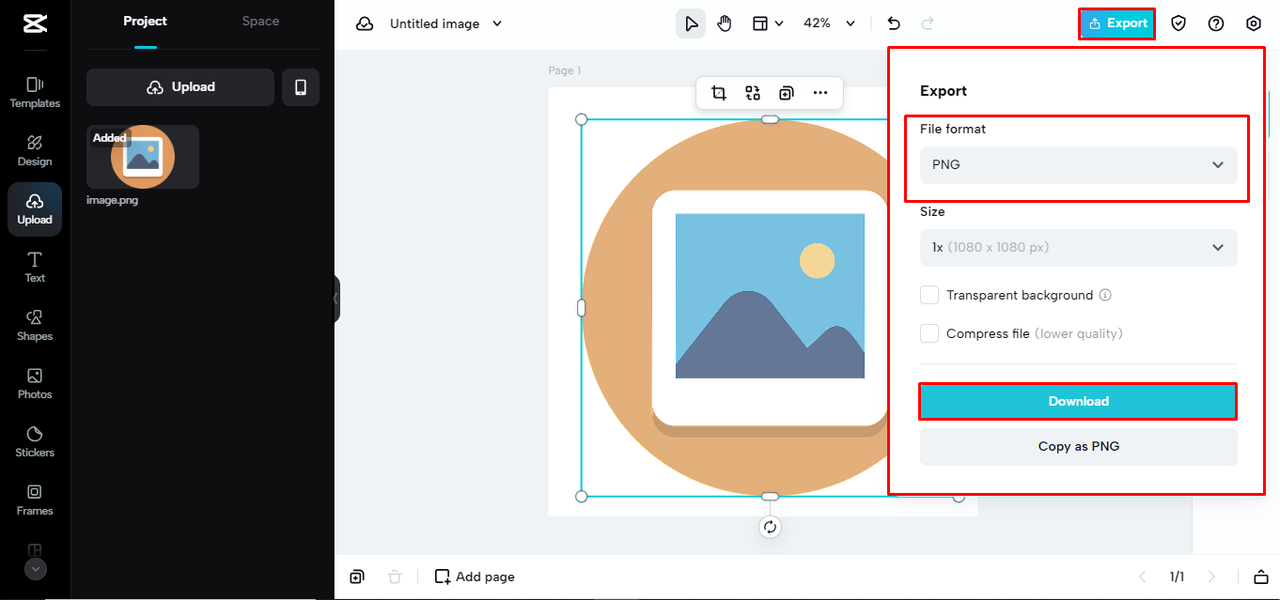Open the layers icon at bottom right
The image size is (1280, 600).
click(1261, 577)
